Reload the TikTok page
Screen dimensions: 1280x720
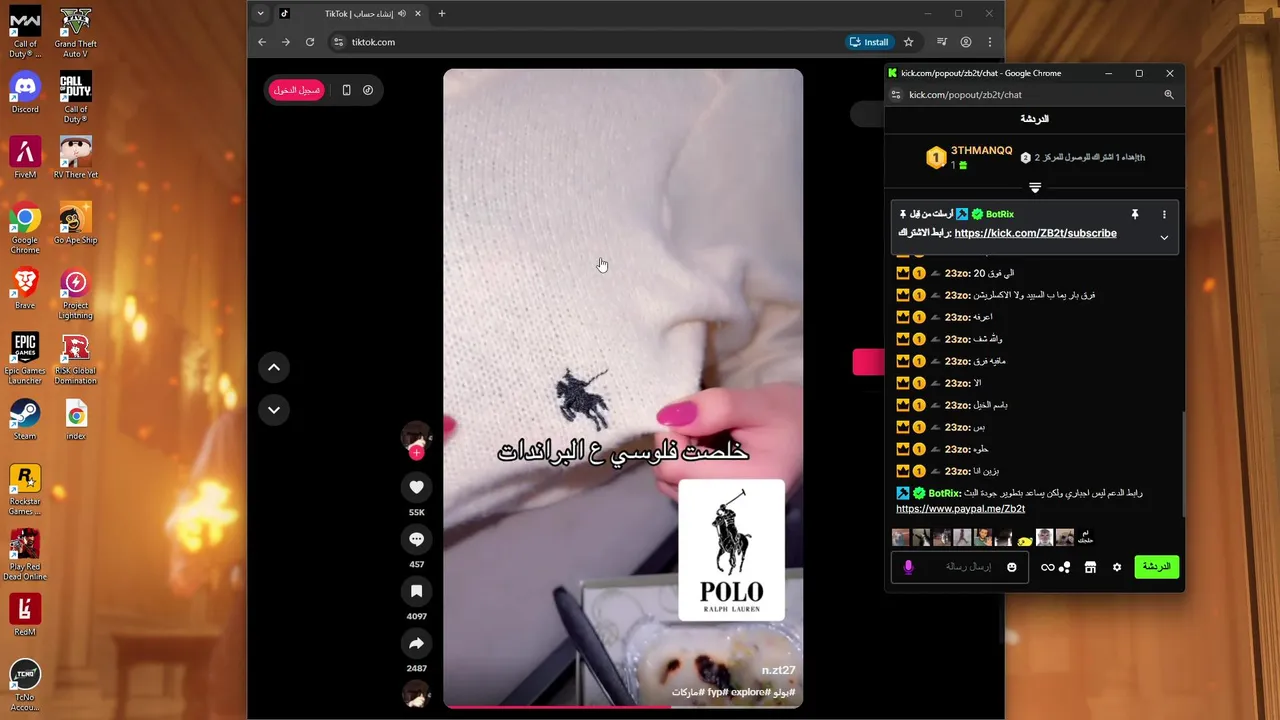pyautogui.click(x=310, y=42)
